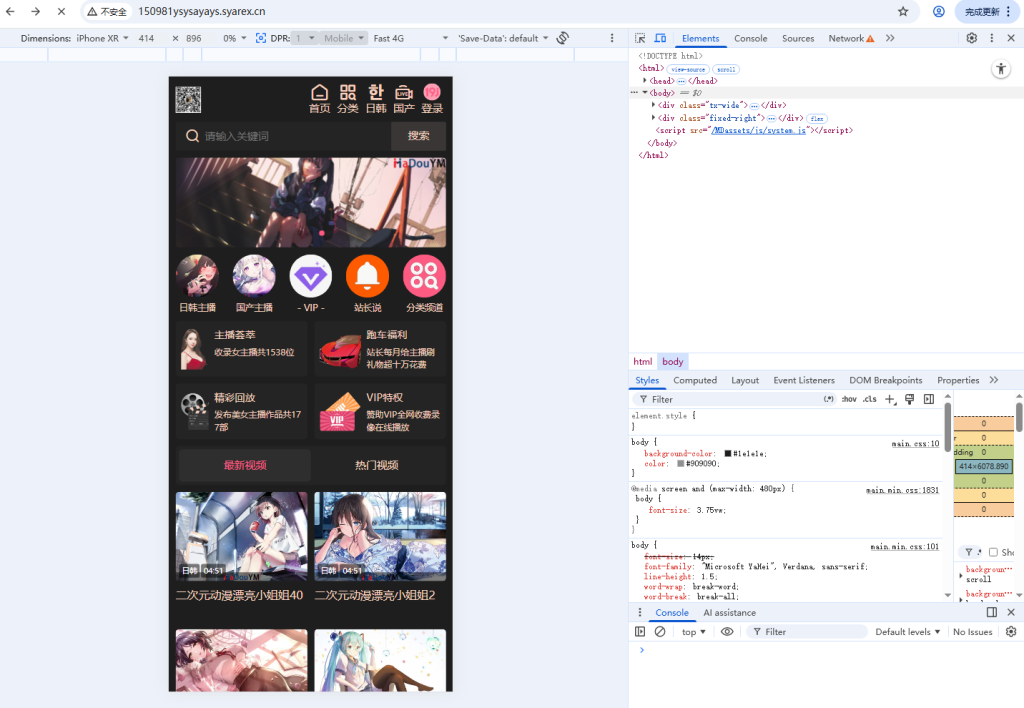
Task: Open DevTools settings gear
Action: point(972,38)
